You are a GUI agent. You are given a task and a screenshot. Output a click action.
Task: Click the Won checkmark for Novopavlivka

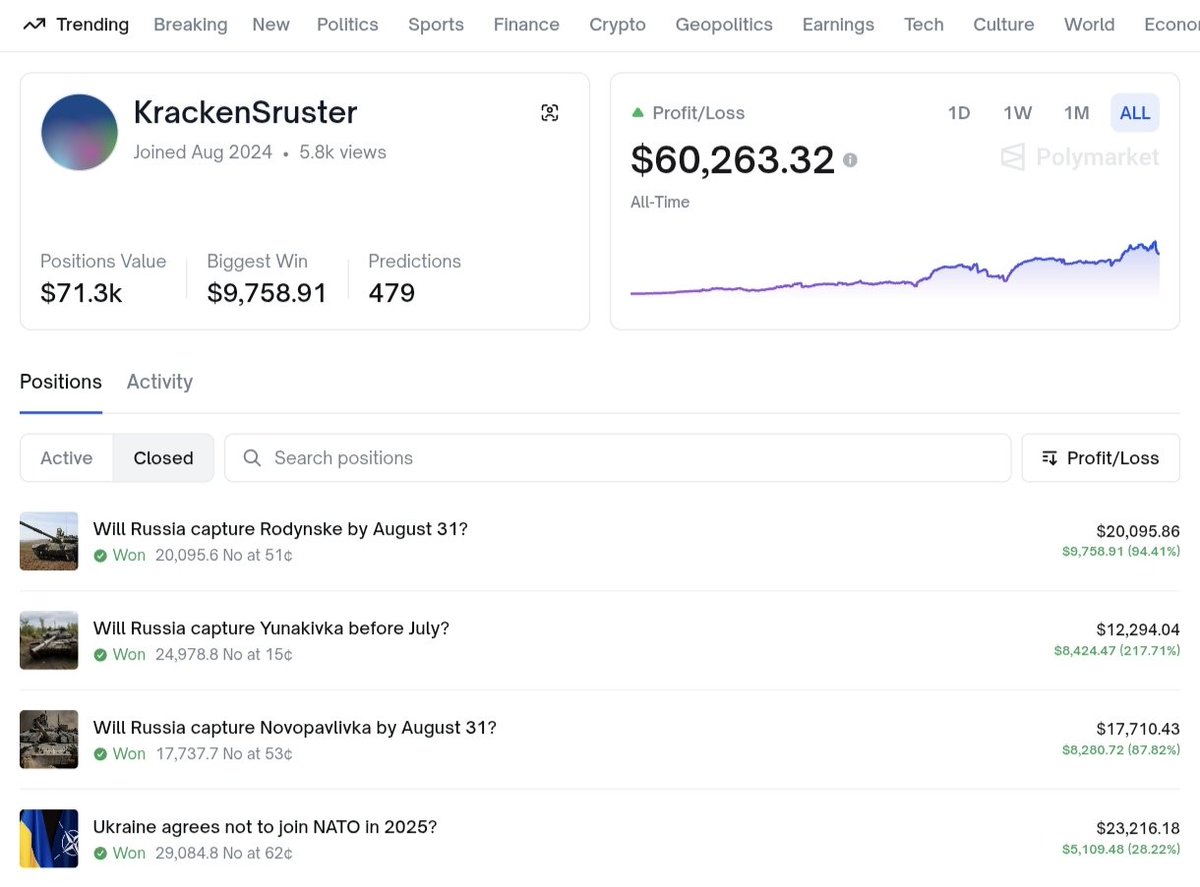(x=100, y=753)
